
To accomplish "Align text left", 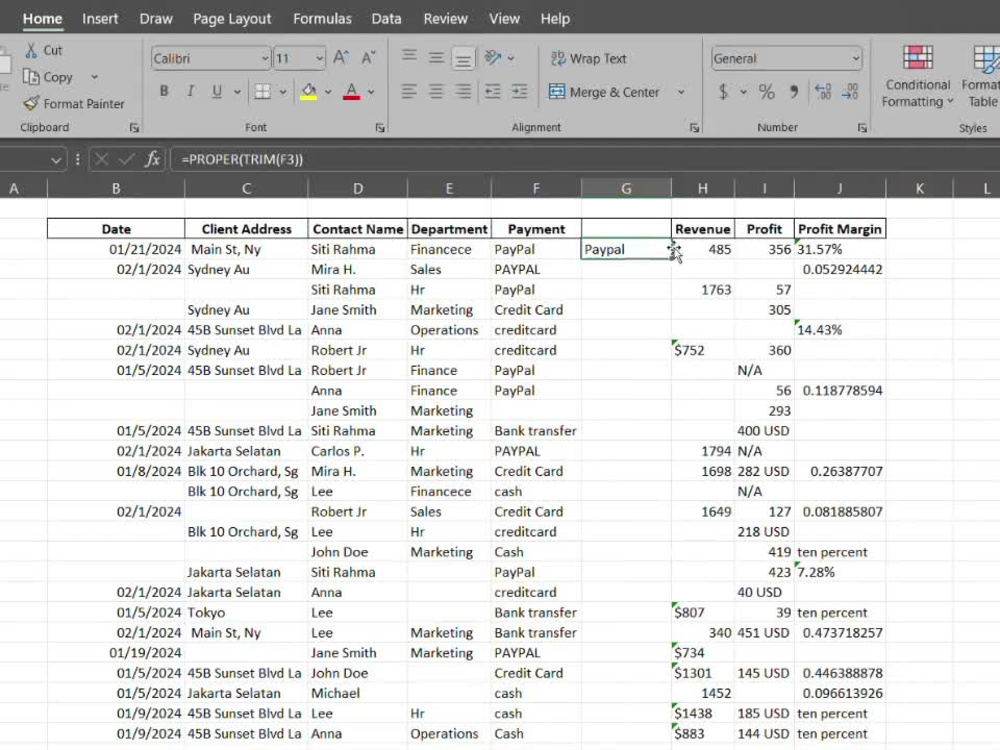I will (x=409, y=92).
